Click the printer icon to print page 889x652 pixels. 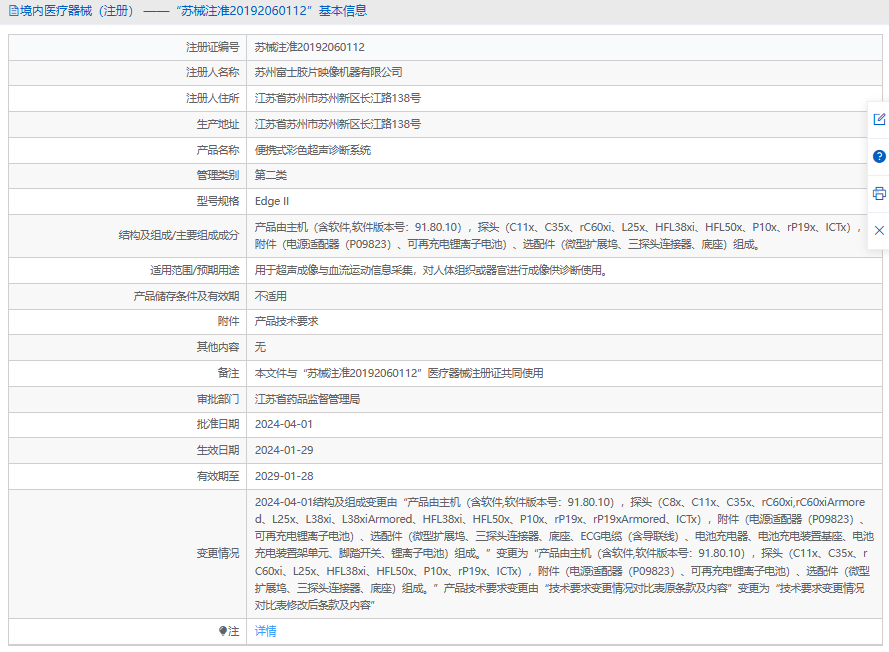tap(879, 193)
